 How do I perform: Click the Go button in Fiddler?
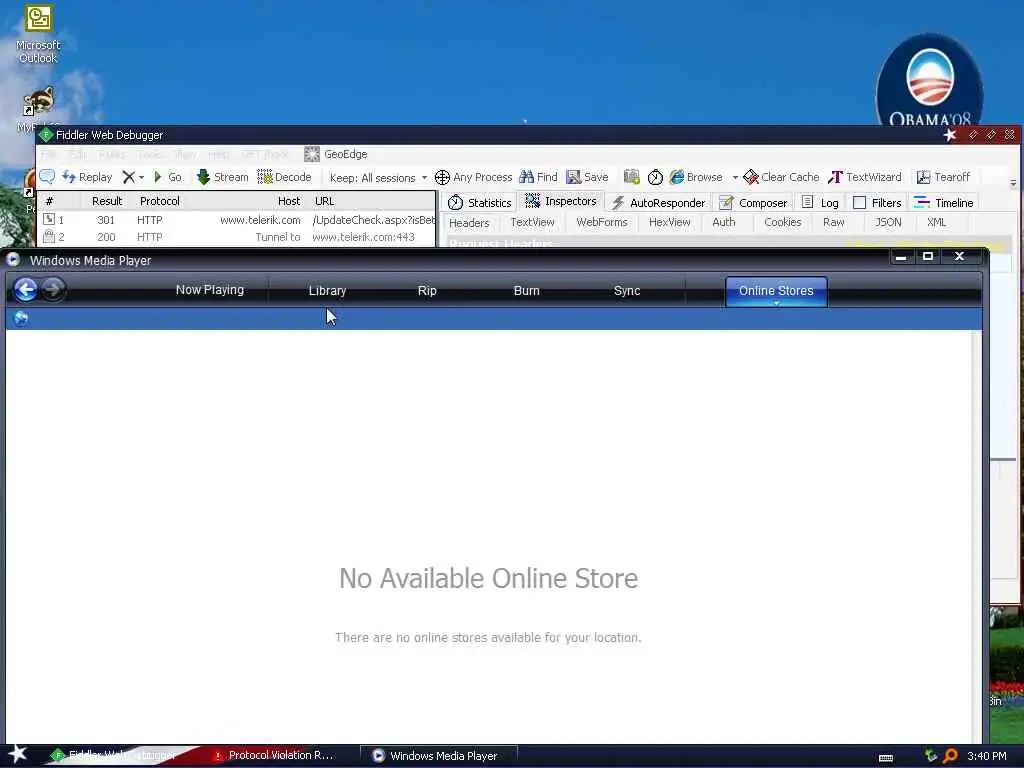[168, 177]
